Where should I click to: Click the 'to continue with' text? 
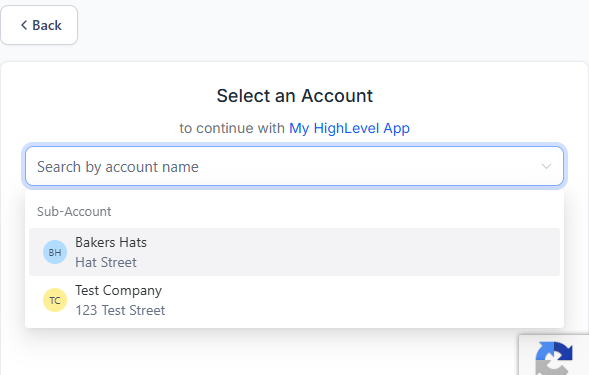coord(232,128)
